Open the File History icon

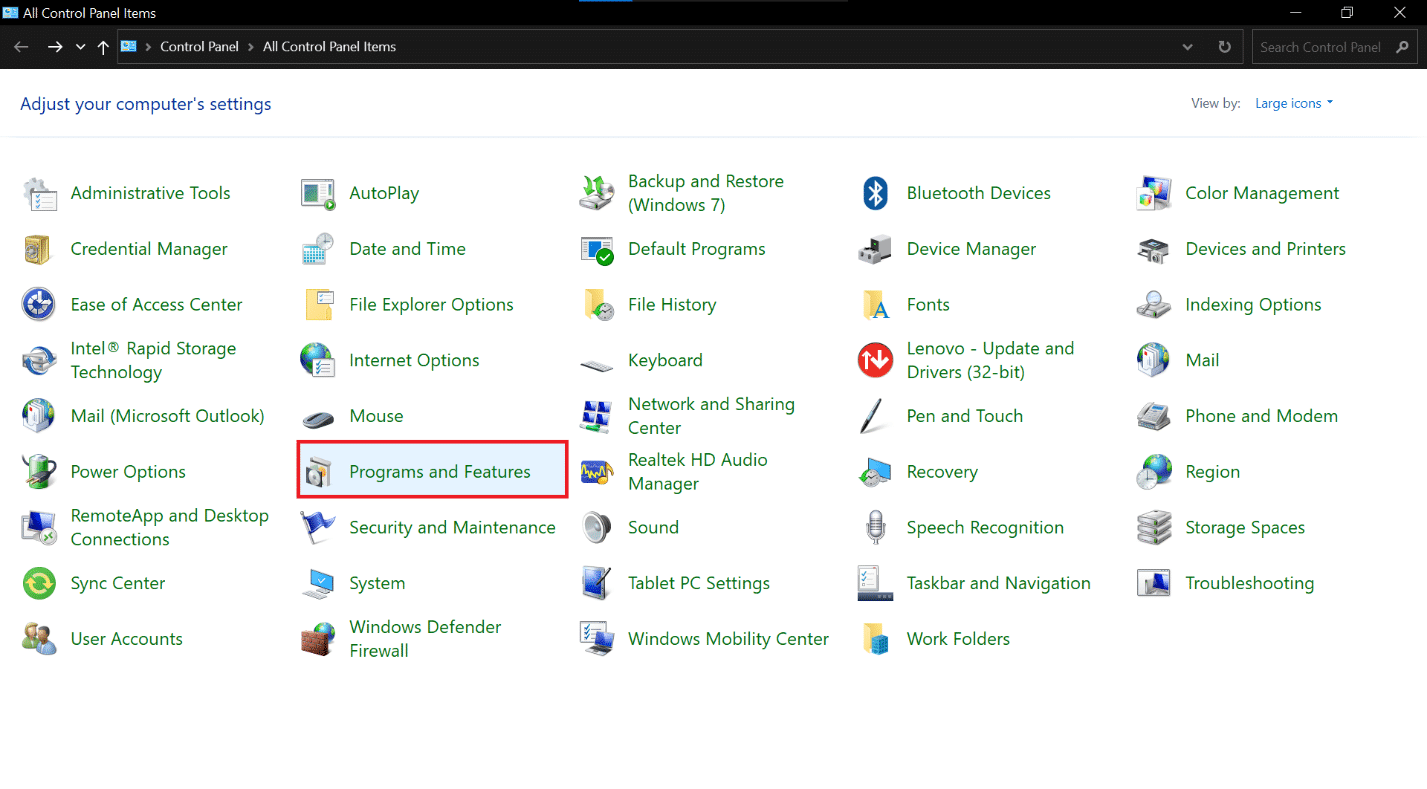point(597,305)
